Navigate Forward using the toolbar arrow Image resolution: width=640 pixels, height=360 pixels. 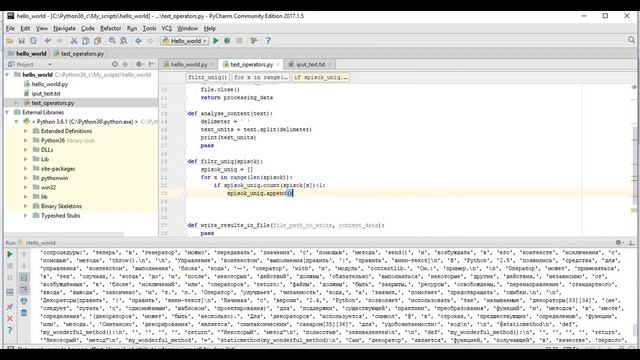150,41
